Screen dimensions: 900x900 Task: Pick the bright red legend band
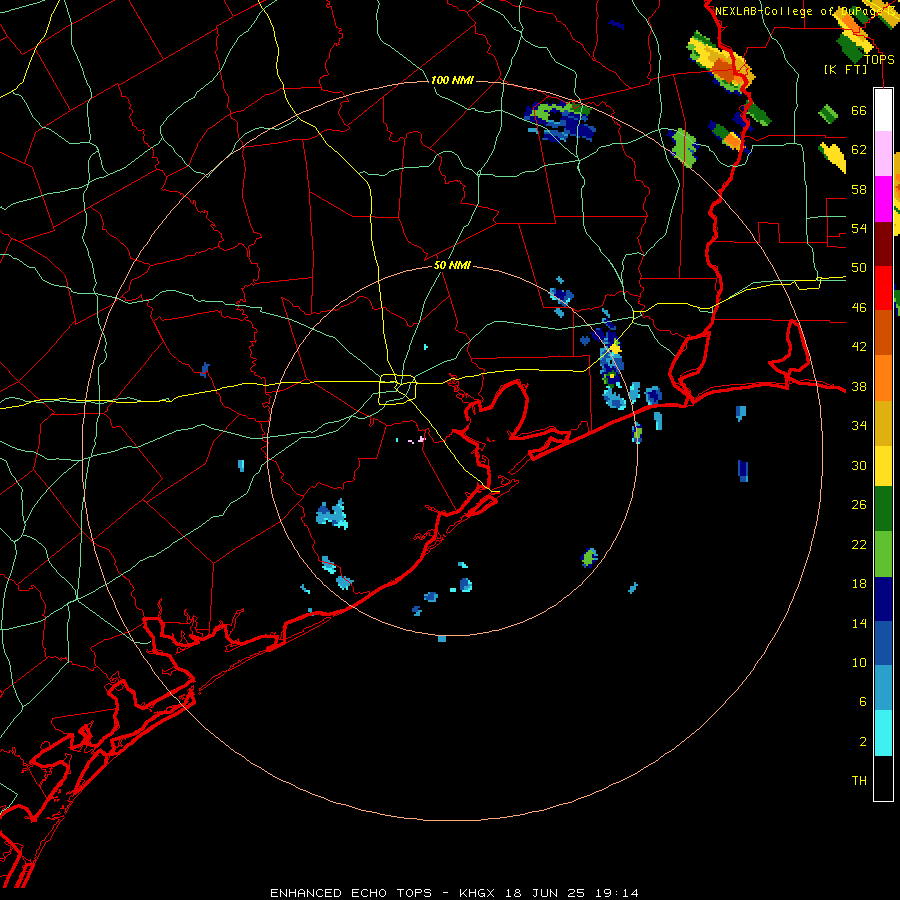[883, 288]
